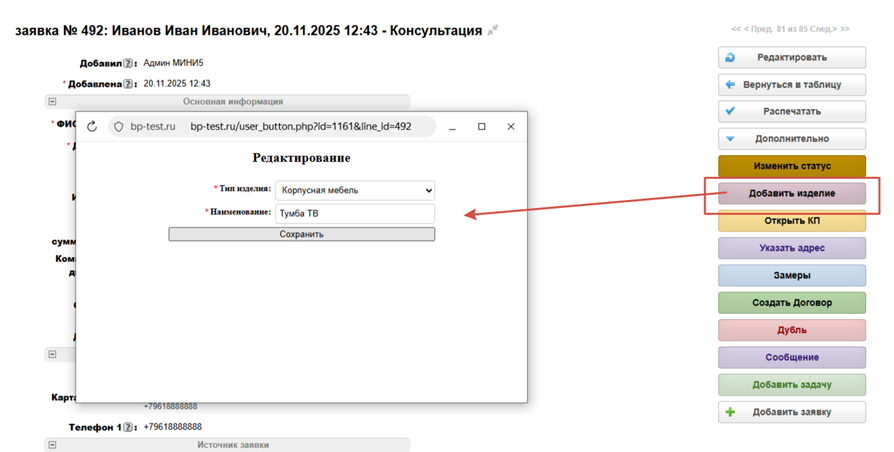Collapse the Источник заявки section

coord(52,445)
